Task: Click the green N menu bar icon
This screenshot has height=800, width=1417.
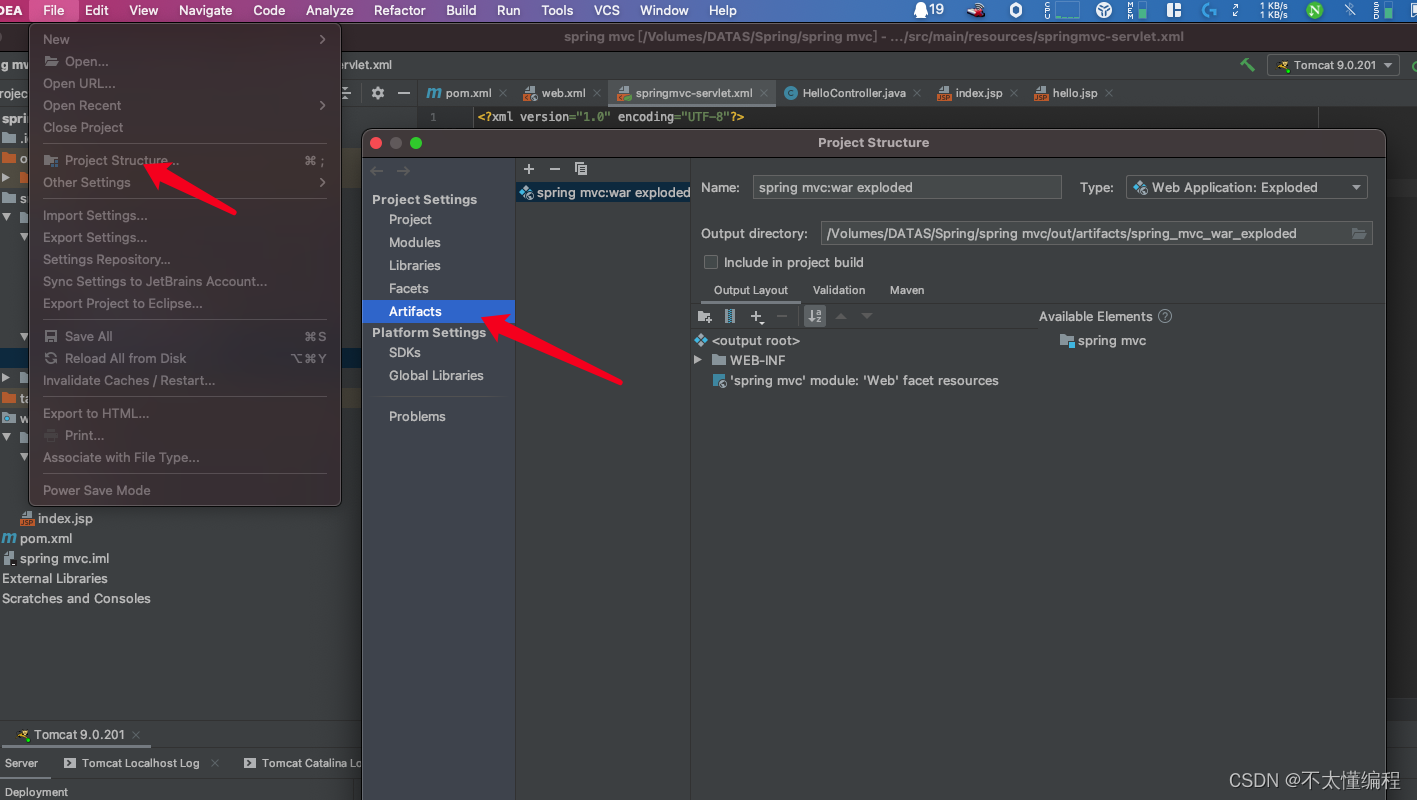Action: [x=1314, y=10]
